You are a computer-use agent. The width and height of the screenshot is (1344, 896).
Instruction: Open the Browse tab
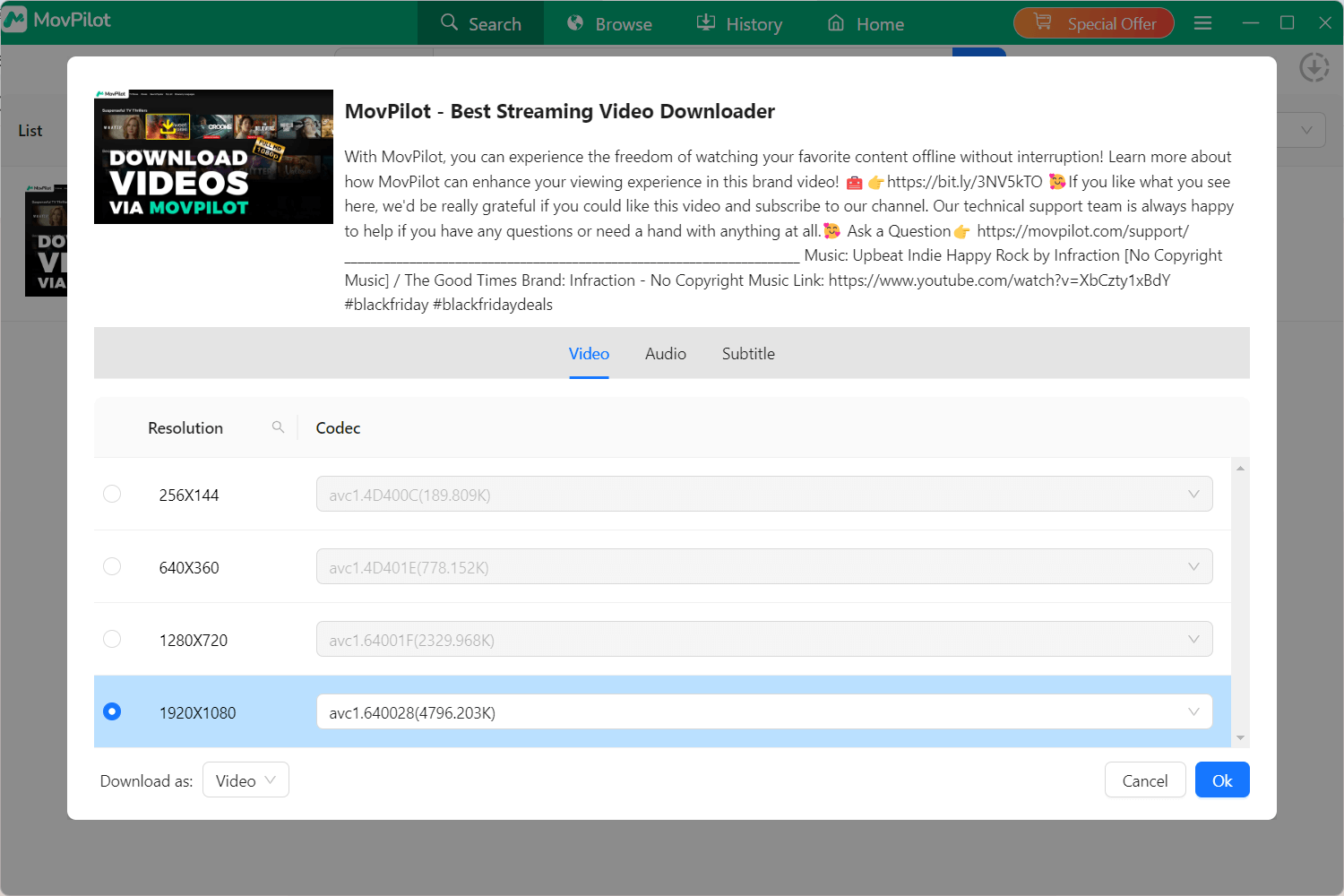[609, 23]
